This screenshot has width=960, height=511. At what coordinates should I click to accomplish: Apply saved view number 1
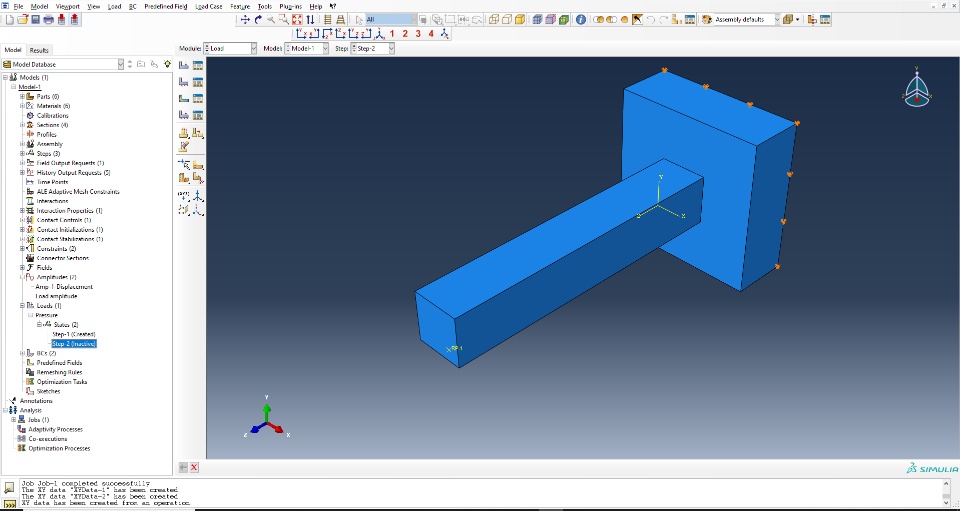[x=392, y=34]
